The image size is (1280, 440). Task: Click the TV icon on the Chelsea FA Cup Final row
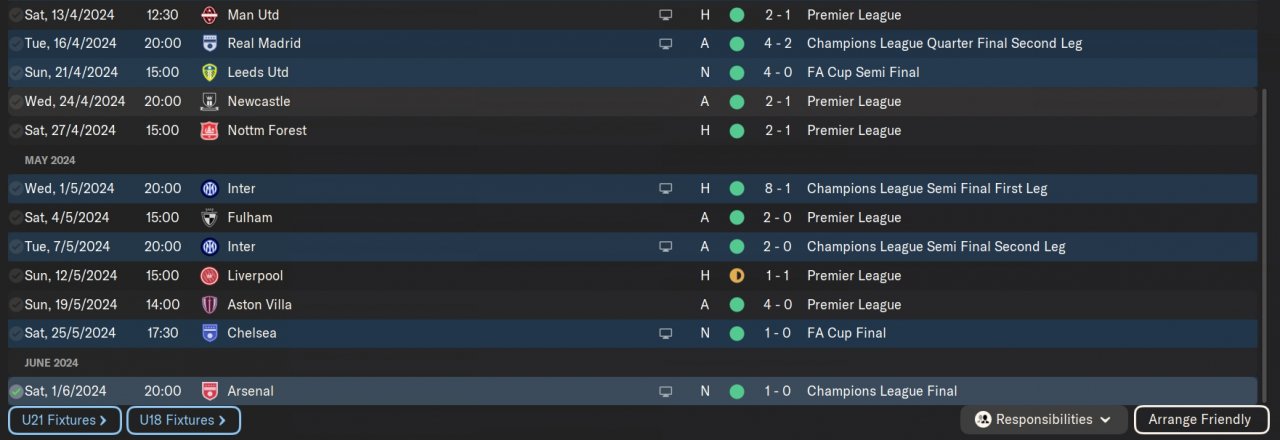coord(666,333)
